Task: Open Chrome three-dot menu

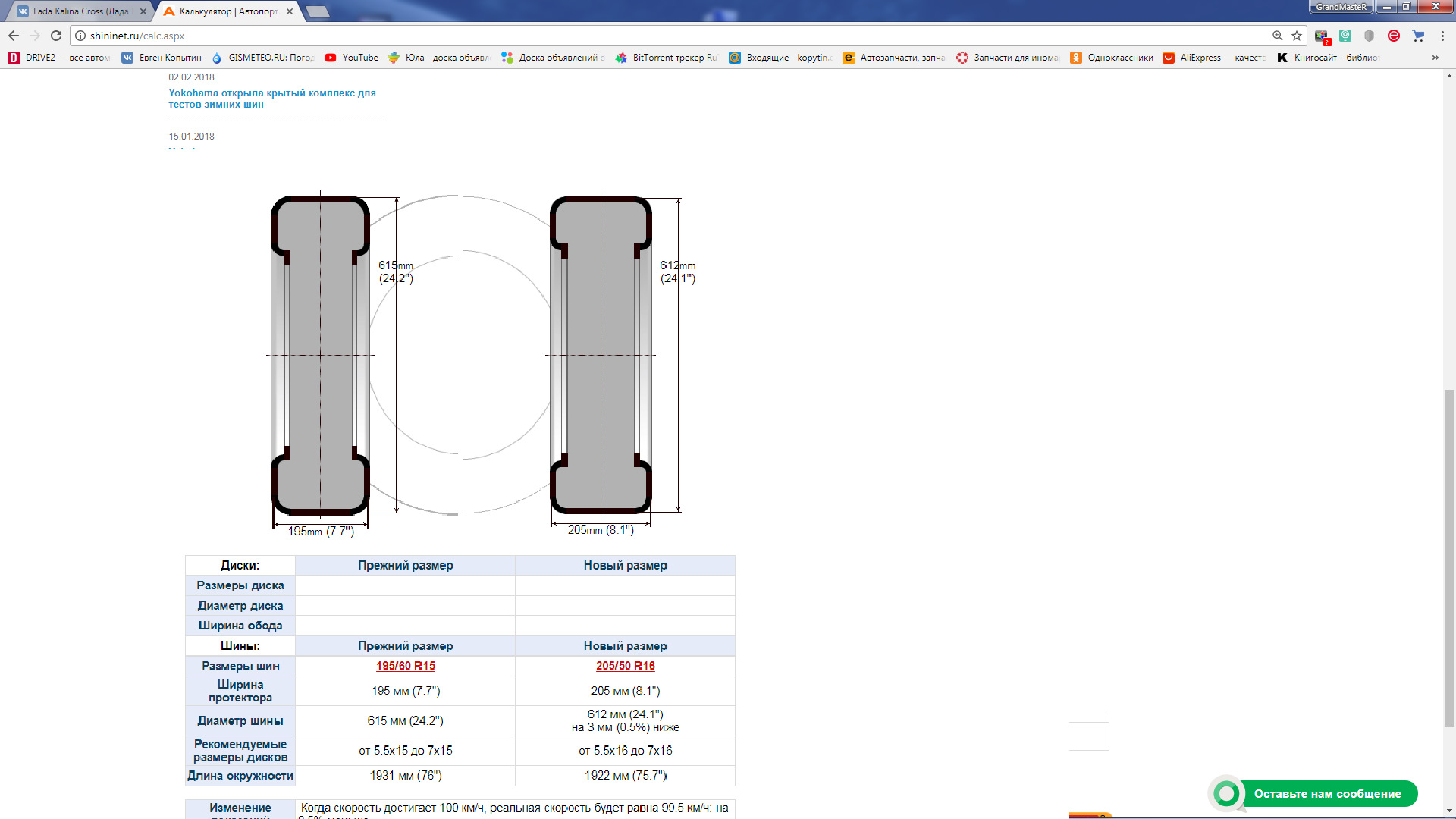Action: (x=1442, y=36)
